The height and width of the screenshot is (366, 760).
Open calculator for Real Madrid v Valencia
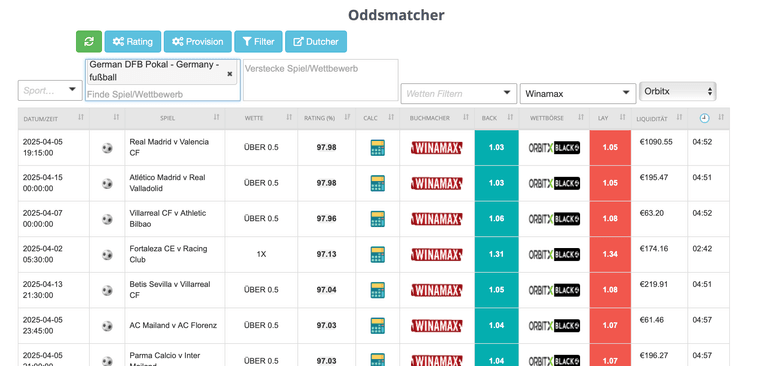coord(378,148)
